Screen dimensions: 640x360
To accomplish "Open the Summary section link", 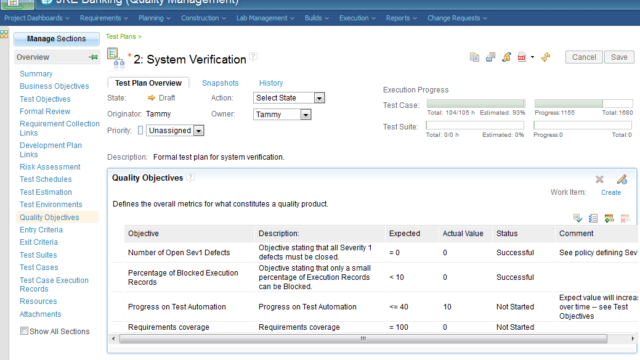I will click(36, 74).
